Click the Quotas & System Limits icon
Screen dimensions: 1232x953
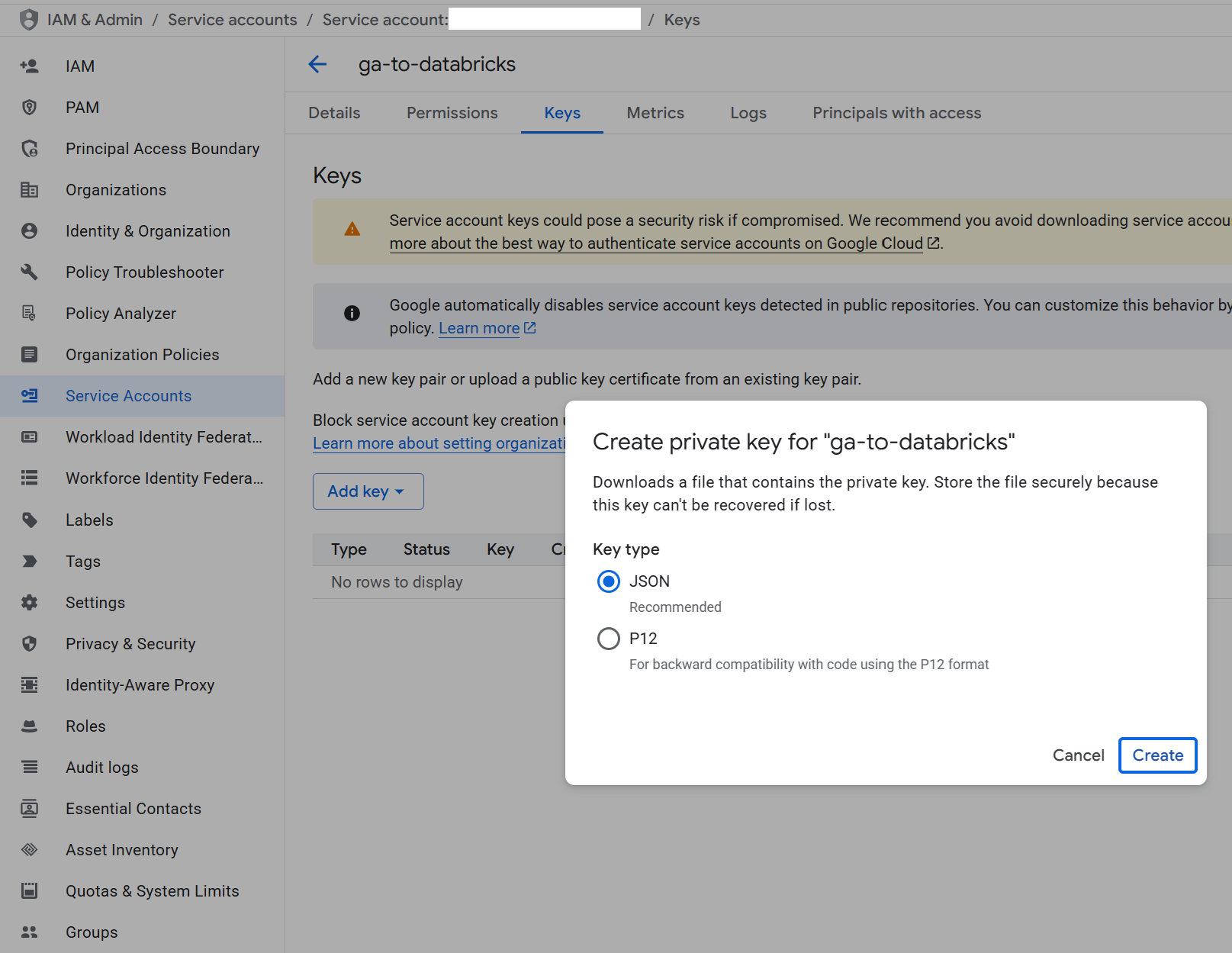pos(30,891)
